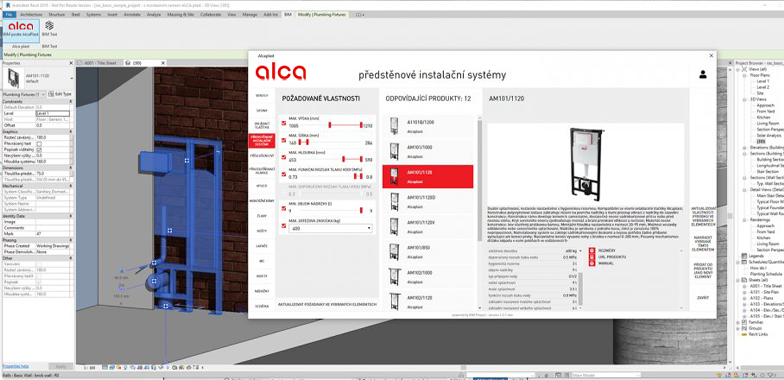Select the A101B/1200 product thumbnail
784x380 pixels.
tap(394, 126)
